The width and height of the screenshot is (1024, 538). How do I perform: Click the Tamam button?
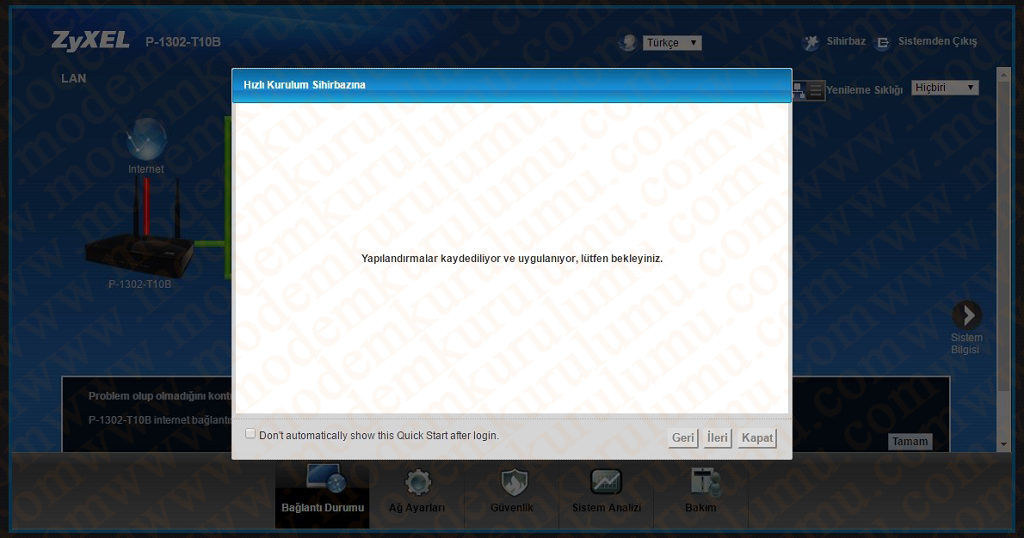[x=910, y=441]
